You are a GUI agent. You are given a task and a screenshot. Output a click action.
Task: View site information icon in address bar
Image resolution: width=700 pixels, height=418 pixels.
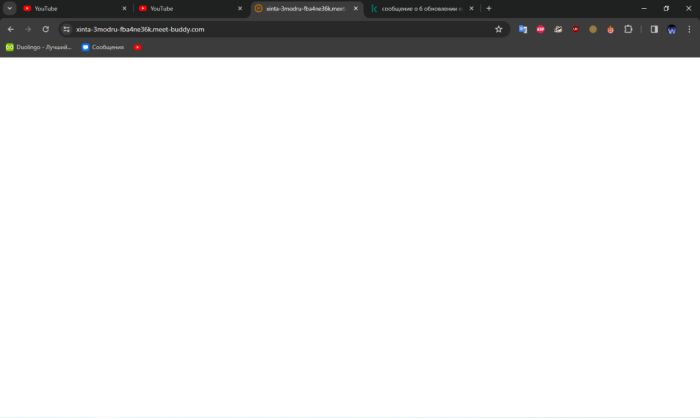click(67, 29)
